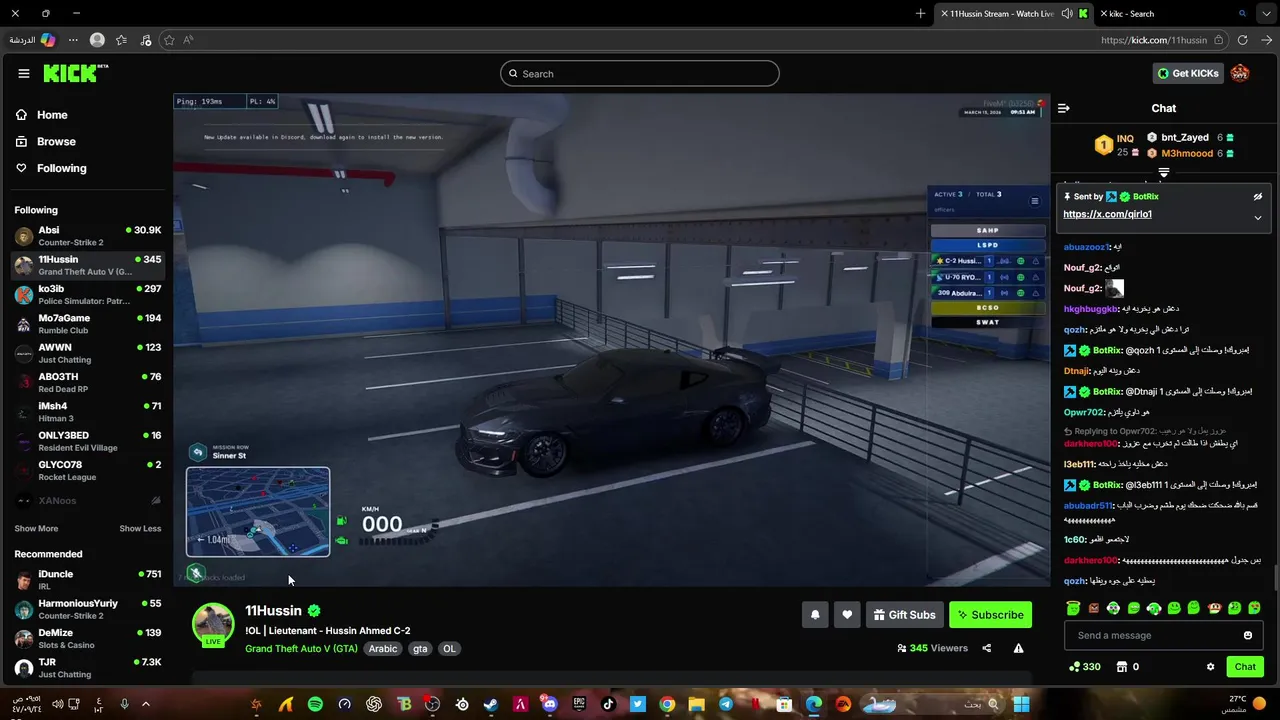
Task: Open pinned link x.com/qirlo1
Action: 1107,214
